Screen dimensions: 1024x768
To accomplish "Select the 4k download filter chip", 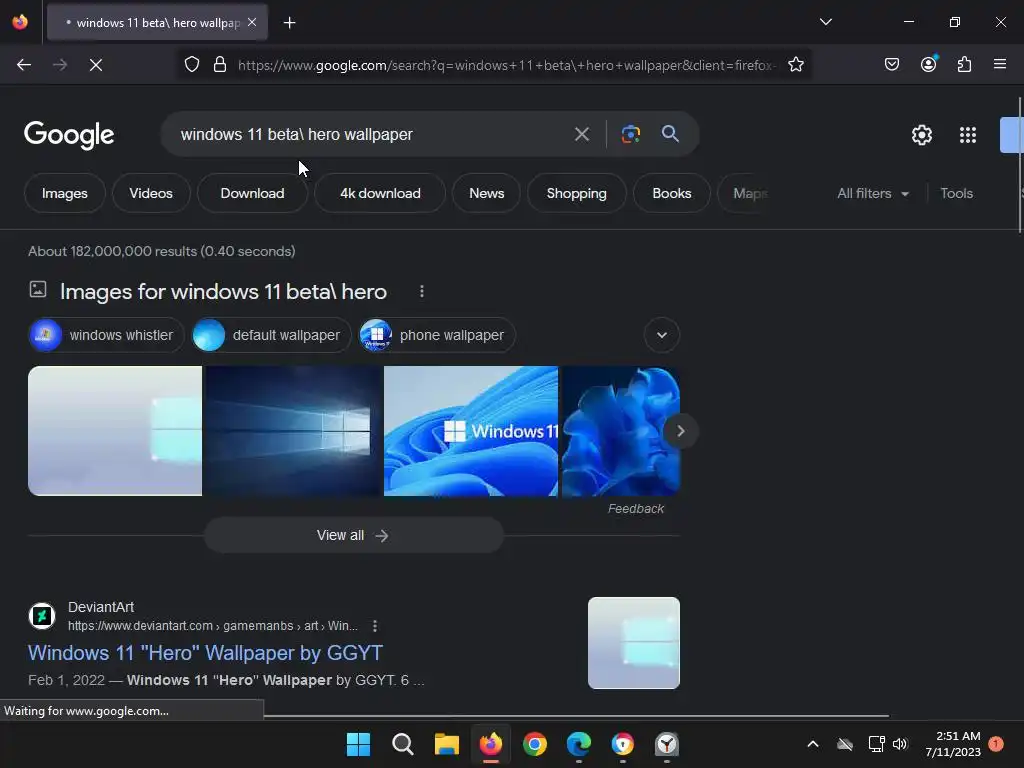I will tap(380, 193).
